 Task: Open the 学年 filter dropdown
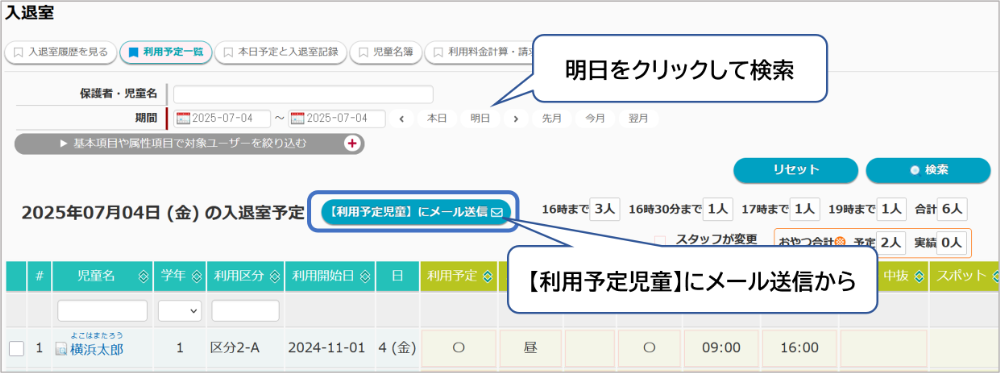point(179,311)
